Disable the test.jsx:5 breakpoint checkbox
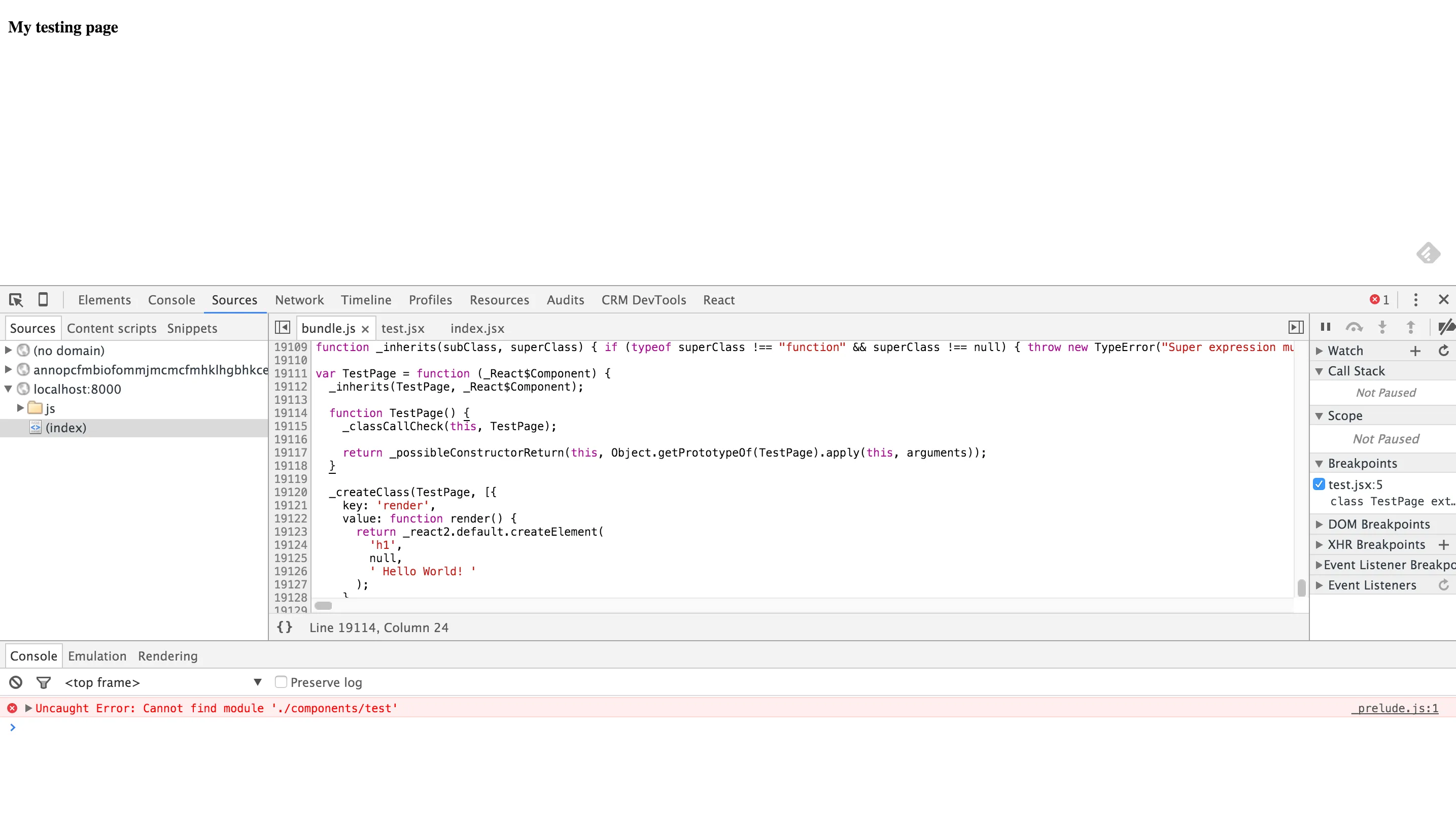Viewport: 1456px width, 834px height. [x=1319, y=484]
